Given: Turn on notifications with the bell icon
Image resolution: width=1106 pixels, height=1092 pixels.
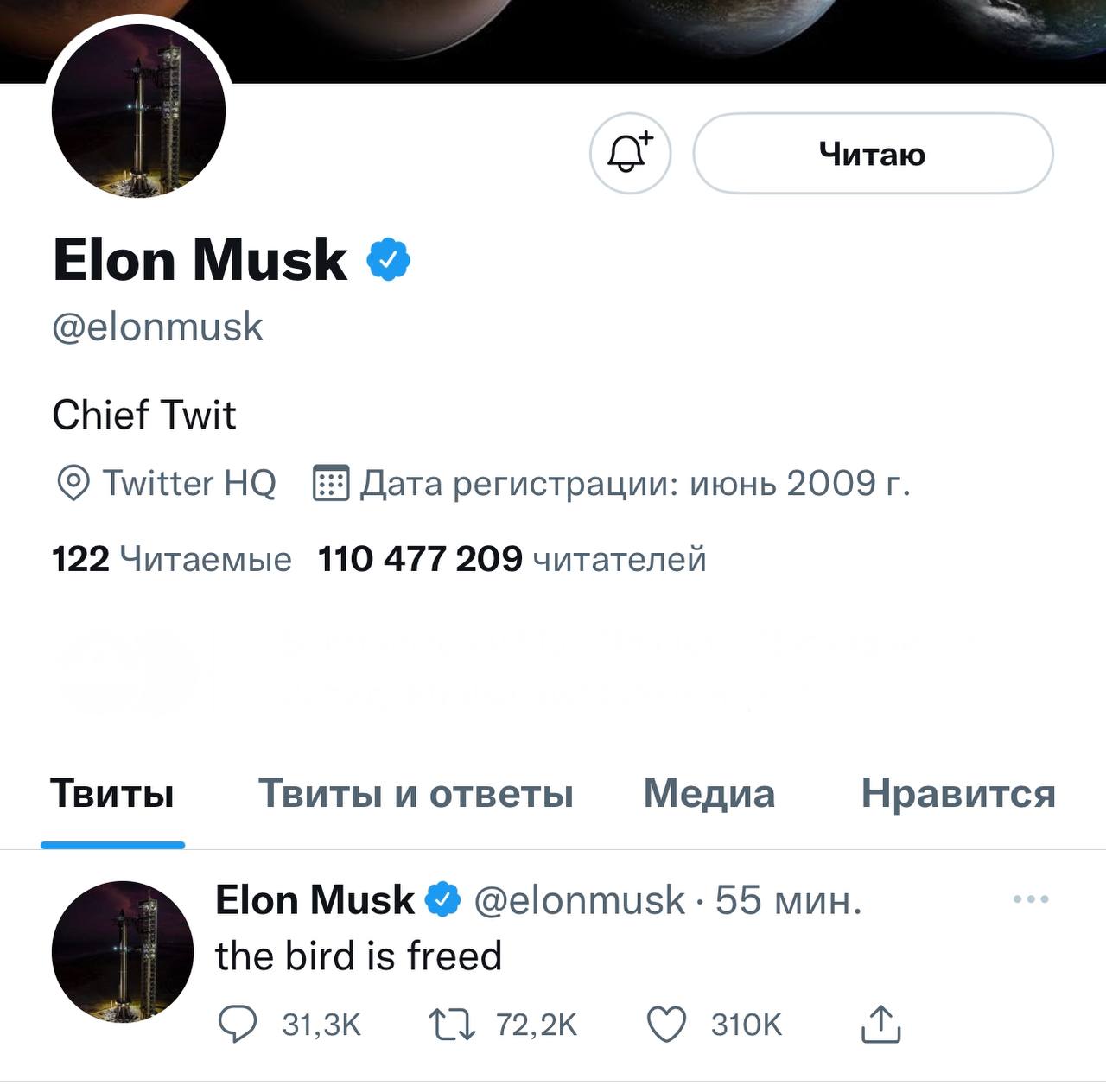Looking at the screenshot, I should [630, 154].
